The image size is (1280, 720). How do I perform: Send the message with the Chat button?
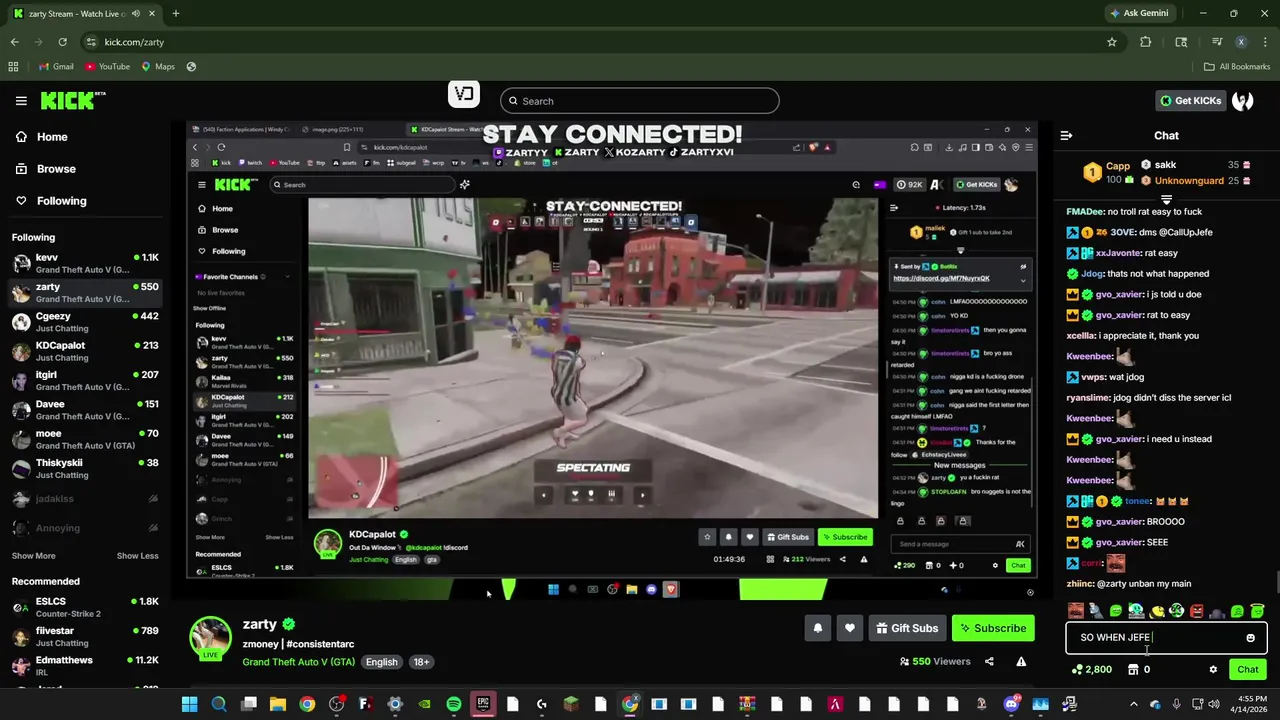1248,669
